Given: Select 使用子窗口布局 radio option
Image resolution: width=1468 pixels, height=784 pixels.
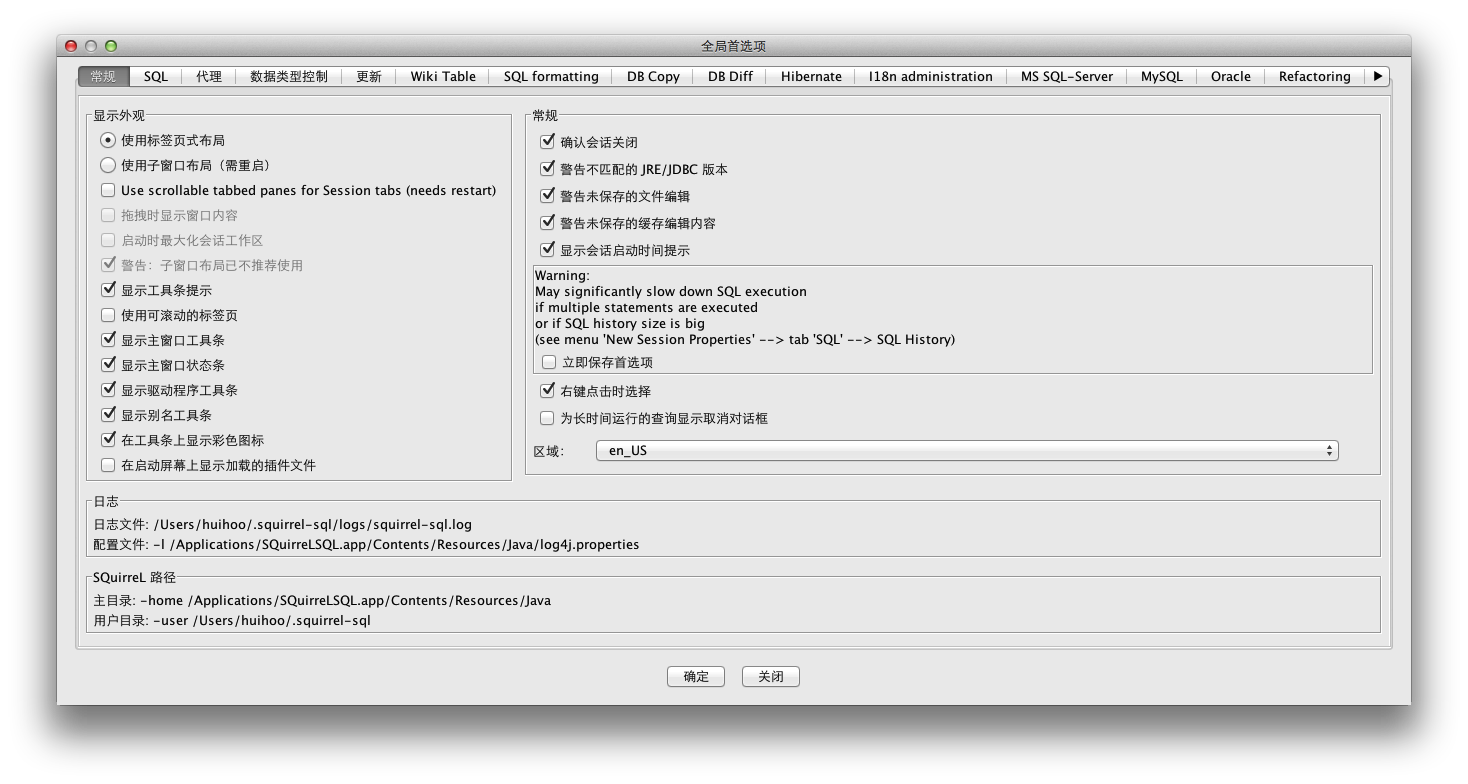Looking at the screenshot, I should [108, 166].
